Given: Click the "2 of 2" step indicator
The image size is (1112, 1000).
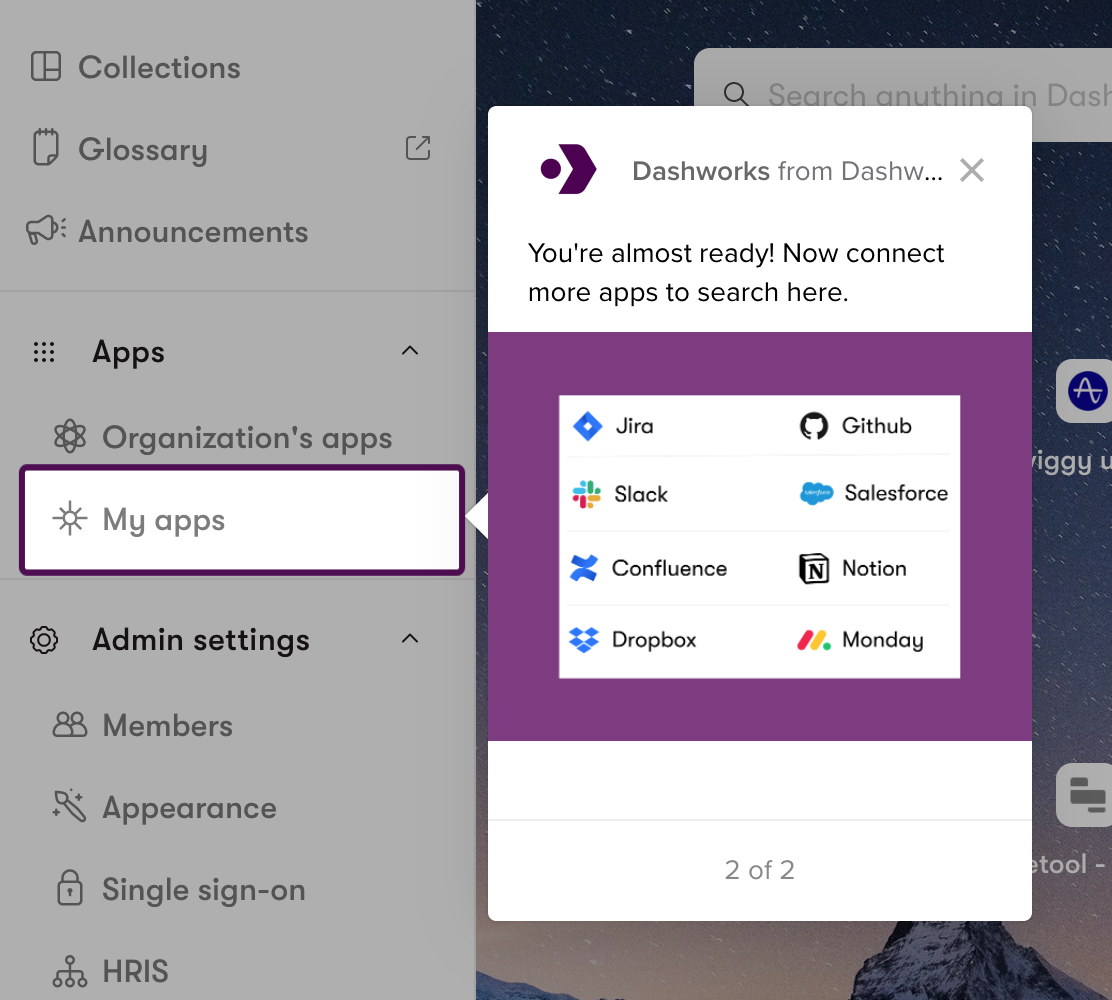Looking at the screenshot, I should tap(760, 870).
